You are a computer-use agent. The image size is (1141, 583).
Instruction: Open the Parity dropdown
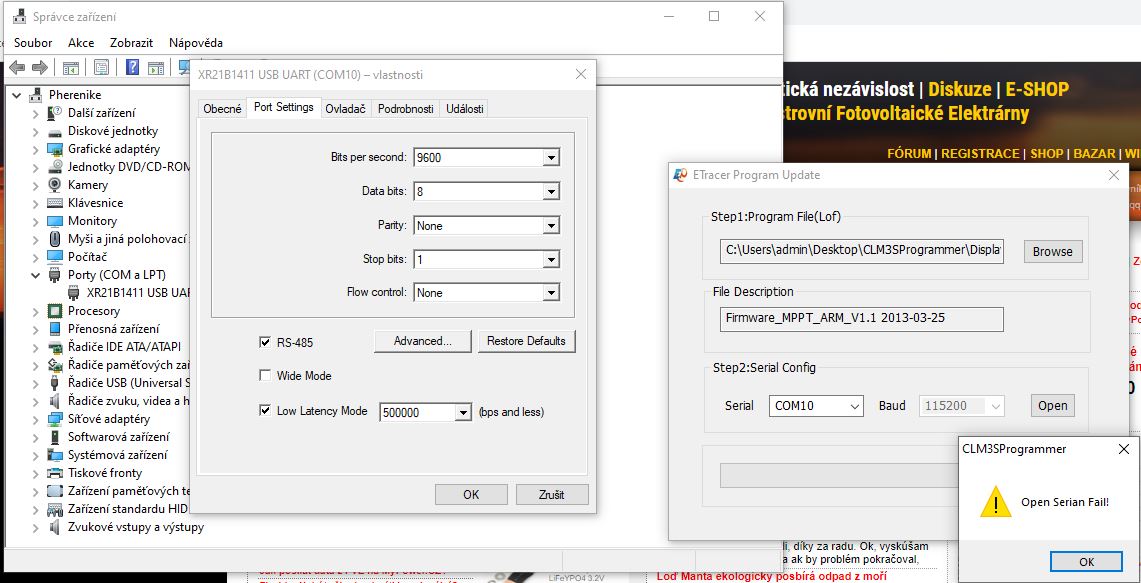(552, 226)
